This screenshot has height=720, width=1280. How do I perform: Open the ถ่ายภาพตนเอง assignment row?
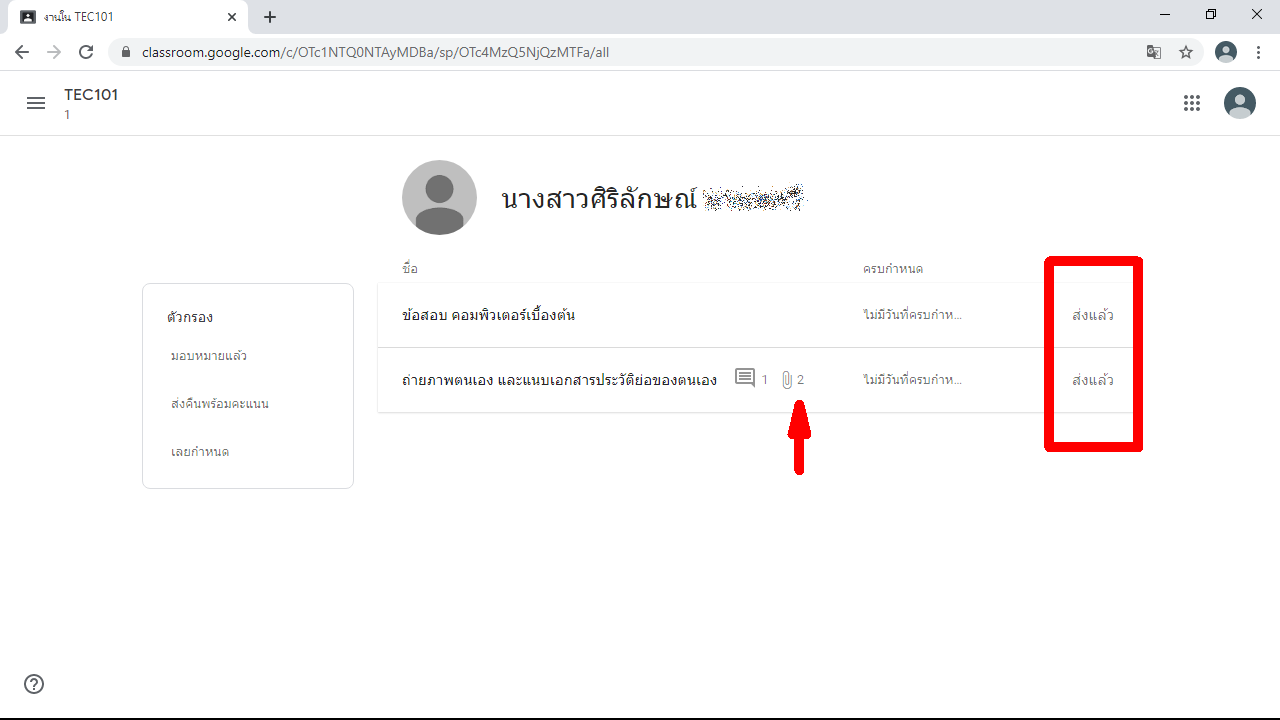click(559, 380)
